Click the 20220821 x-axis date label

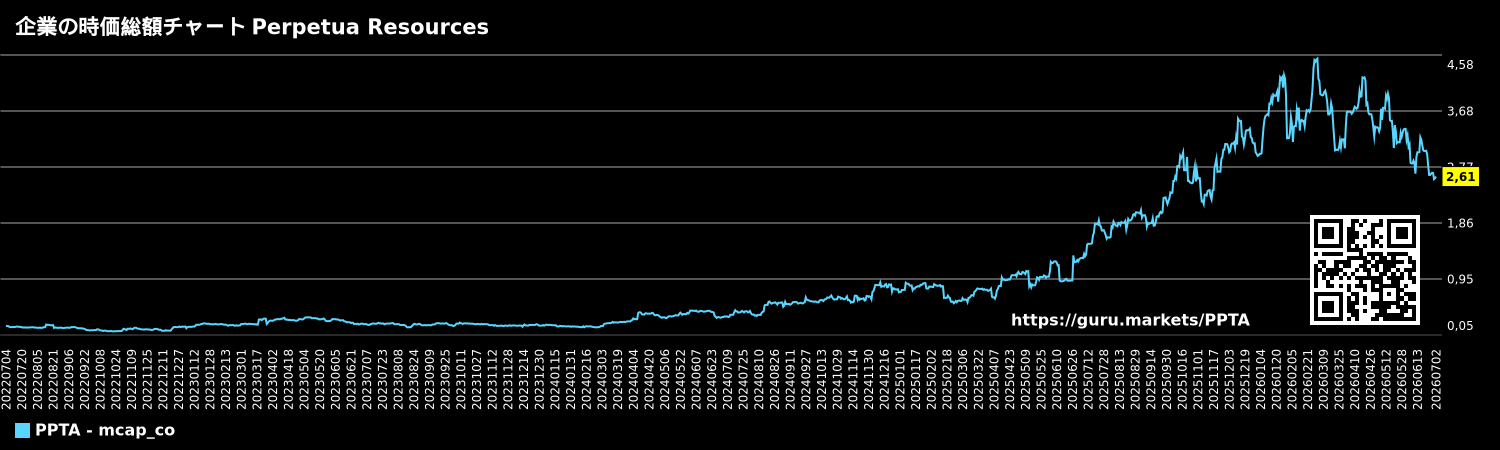54,378
